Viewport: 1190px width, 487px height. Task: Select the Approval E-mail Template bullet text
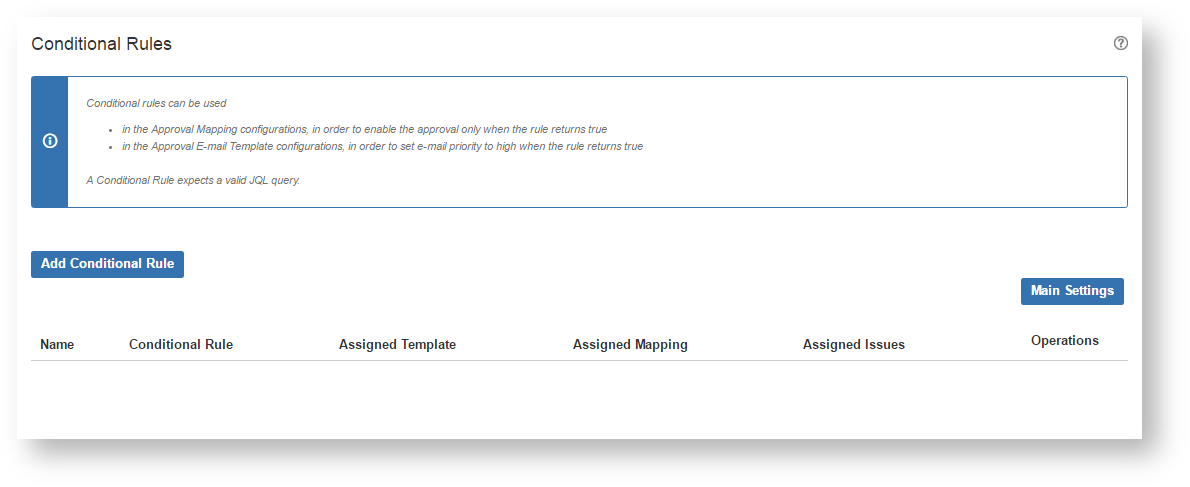[382, 146]
